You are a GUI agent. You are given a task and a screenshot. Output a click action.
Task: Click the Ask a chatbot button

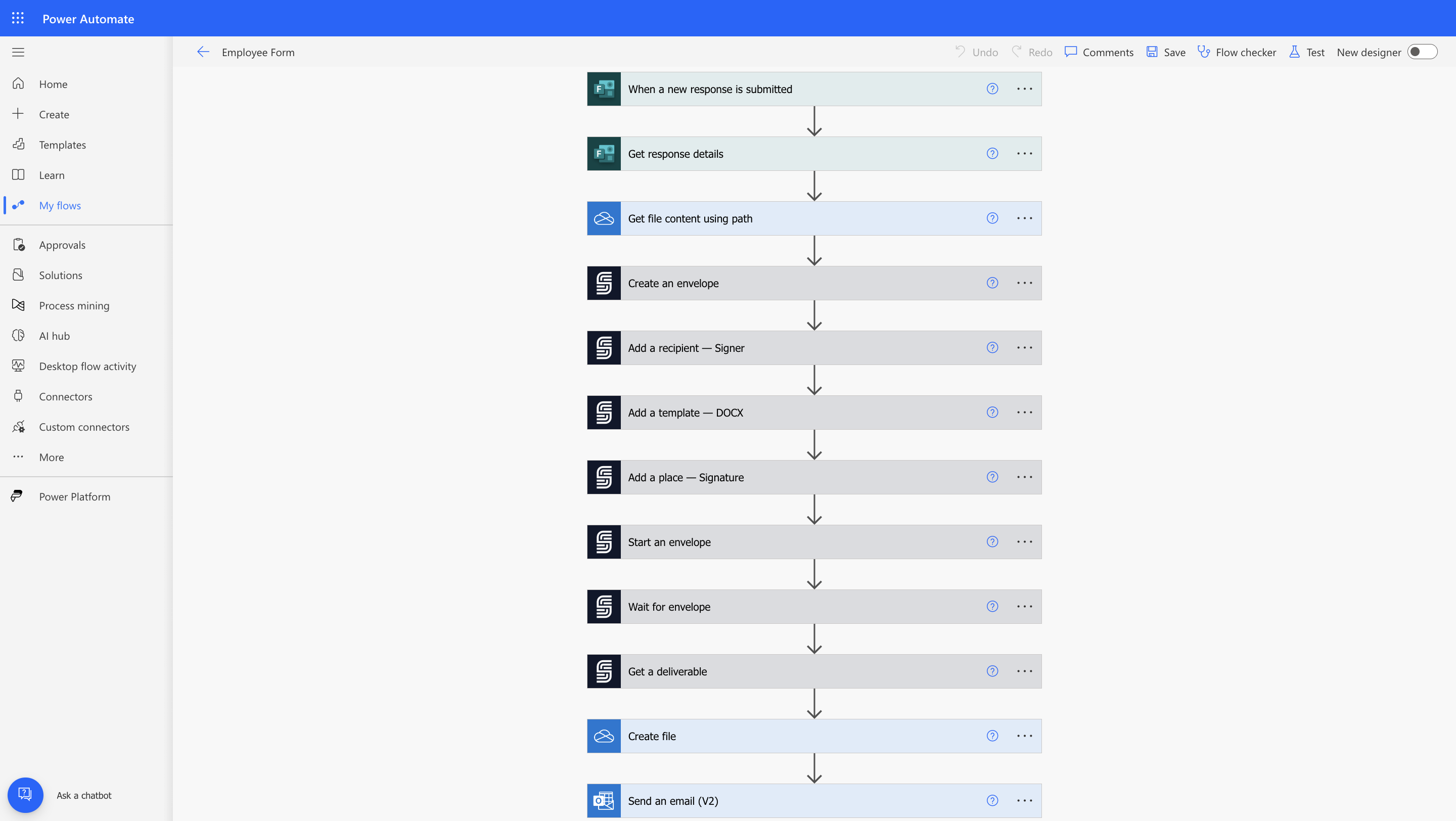[x=25, y=795]
